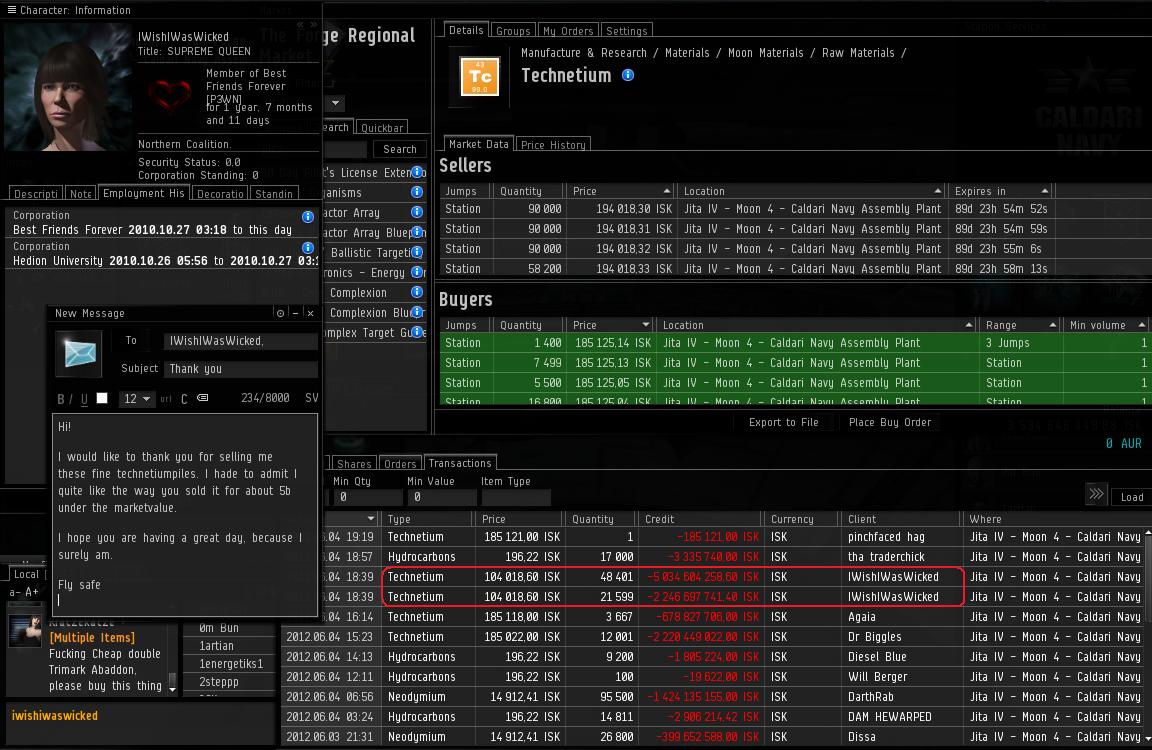Click the Min Value input field
Viewport: 1152px width, 750px height.
442,497
